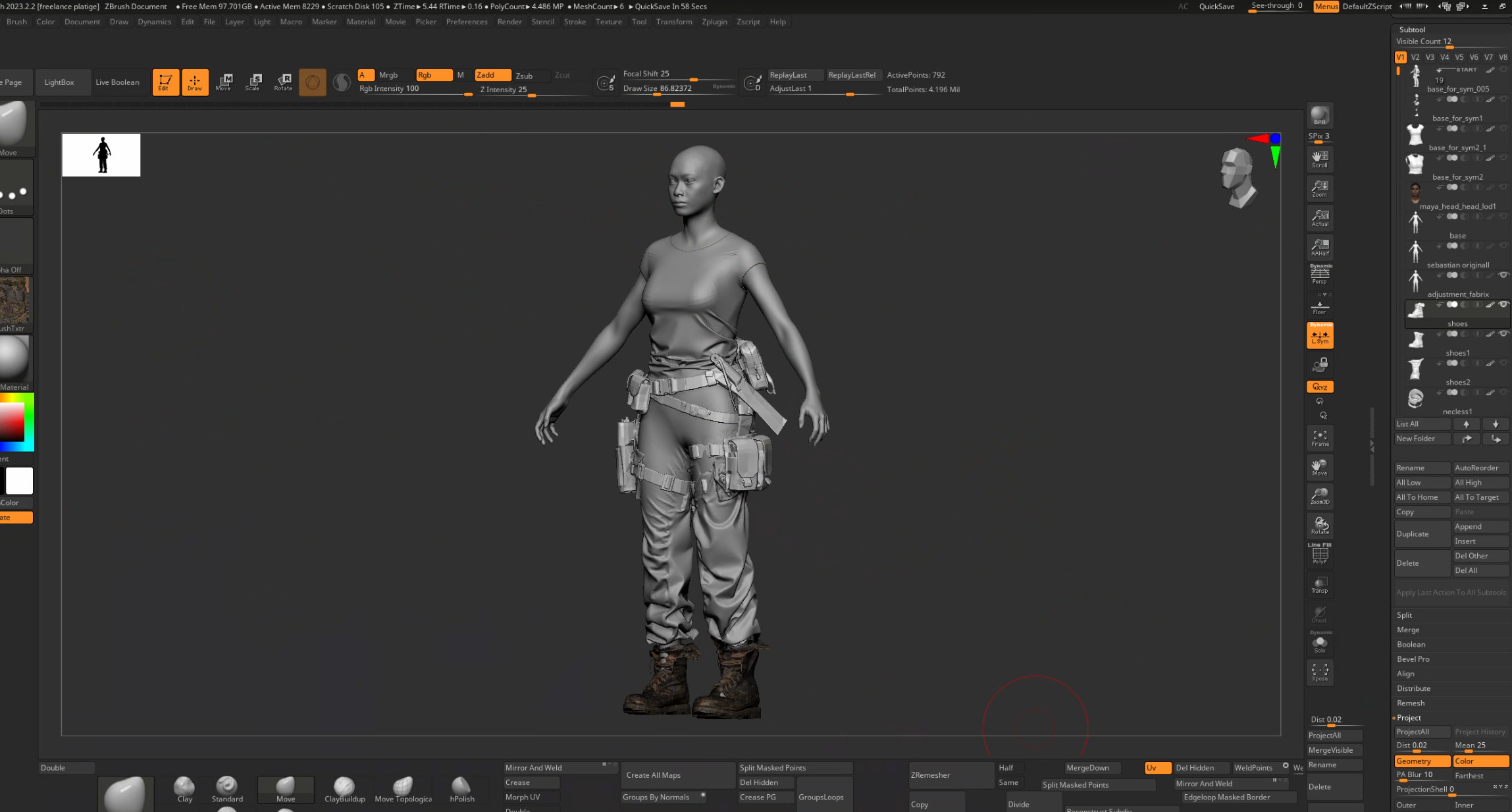Select the hPolish brush
Screen dimensions: 1512x812
[461, 789]
